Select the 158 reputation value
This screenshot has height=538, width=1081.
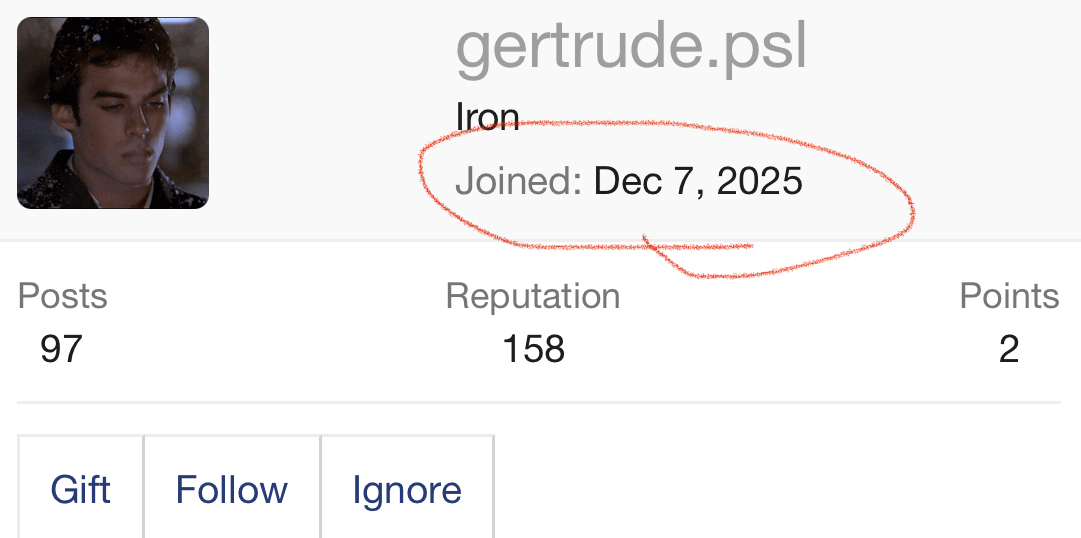pyautogui.click(x=533, y=349)
